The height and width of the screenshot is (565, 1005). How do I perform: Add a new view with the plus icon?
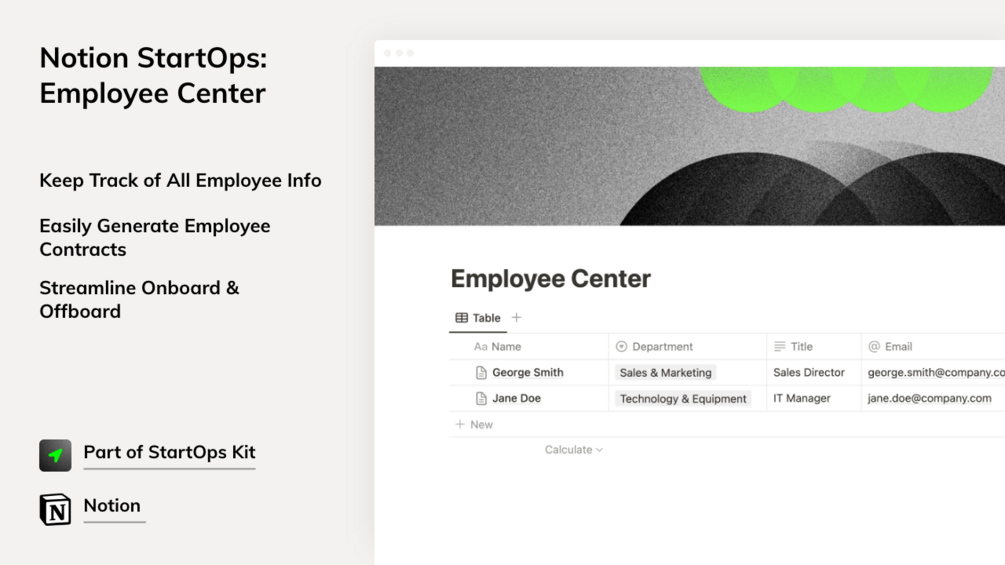pyautogui.click(x=517, y=317)
